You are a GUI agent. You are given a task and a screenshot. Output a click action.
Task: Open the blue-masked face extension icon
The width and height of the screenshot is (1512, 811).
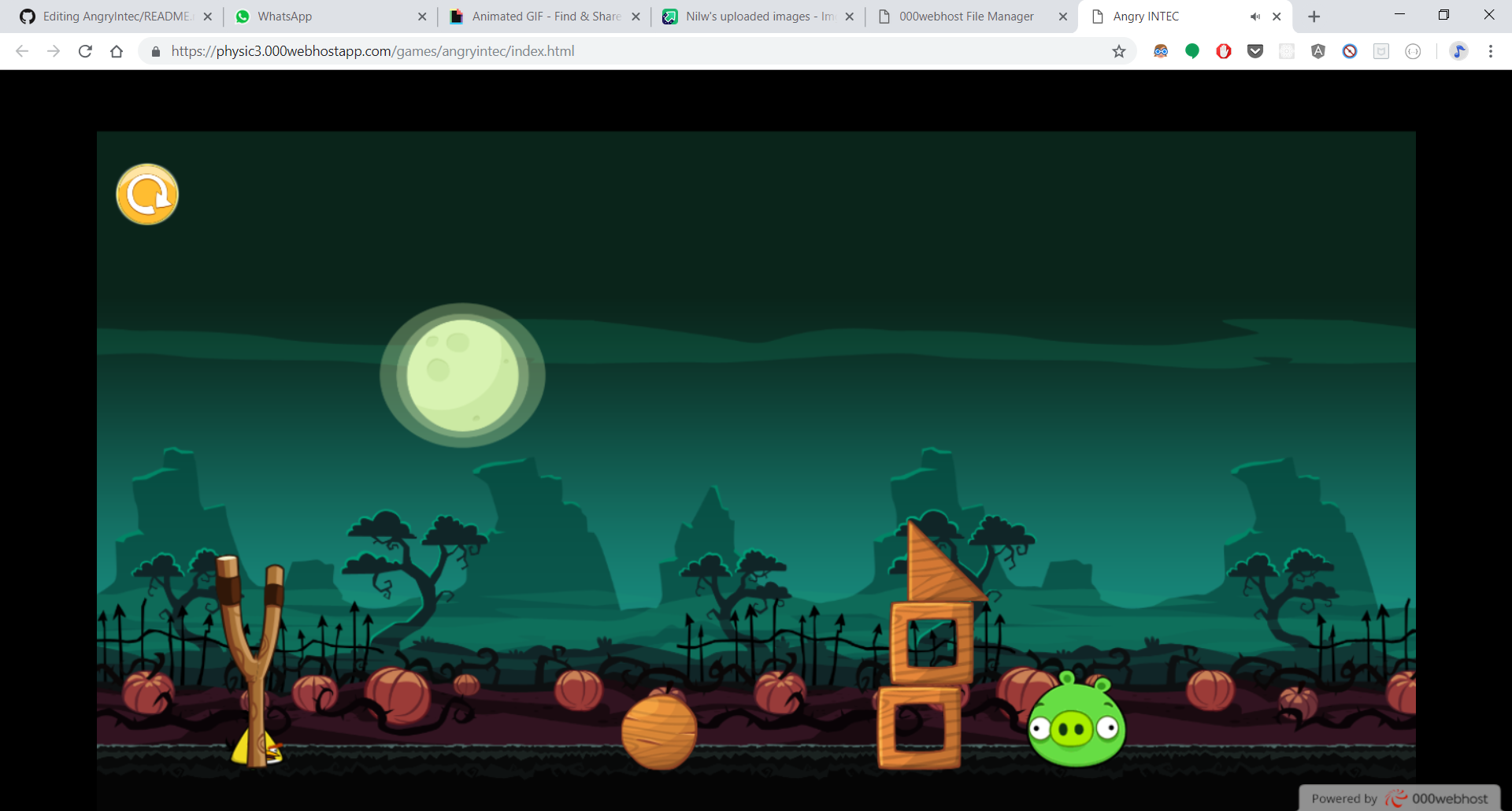click(x=1161, y=51)
